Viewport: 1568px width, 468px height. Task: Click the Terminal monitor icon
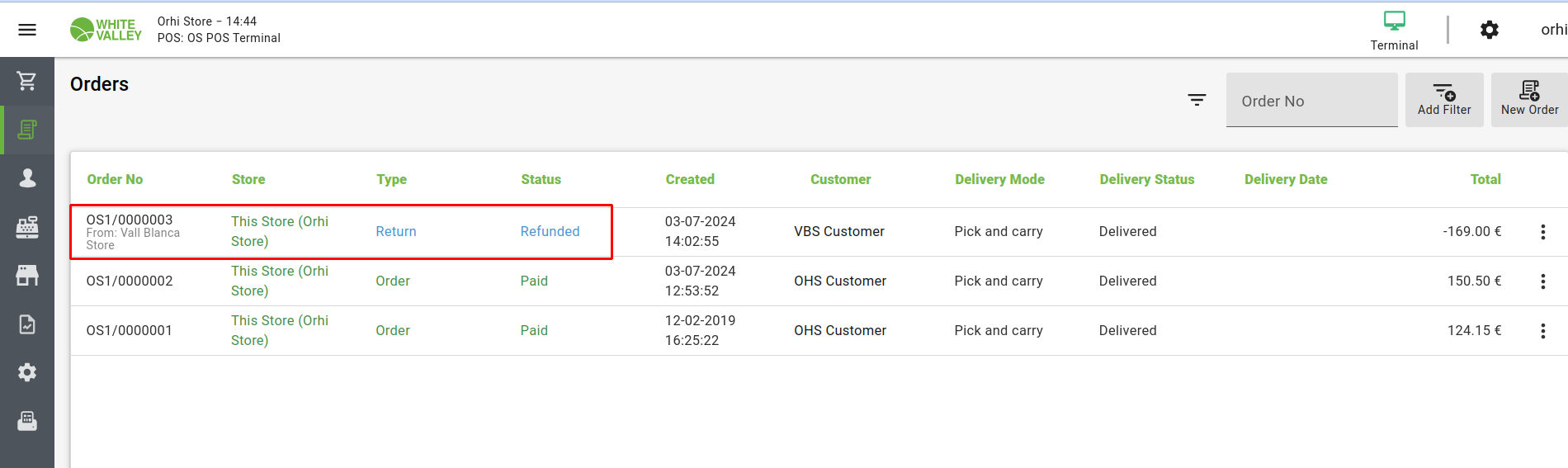[x=1394, y=22]
